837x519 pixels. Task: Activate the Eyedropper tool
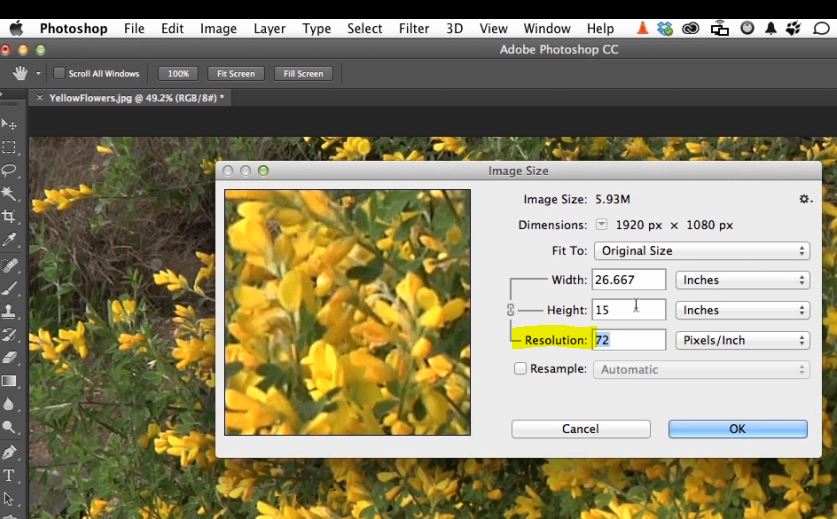point(9,240)
